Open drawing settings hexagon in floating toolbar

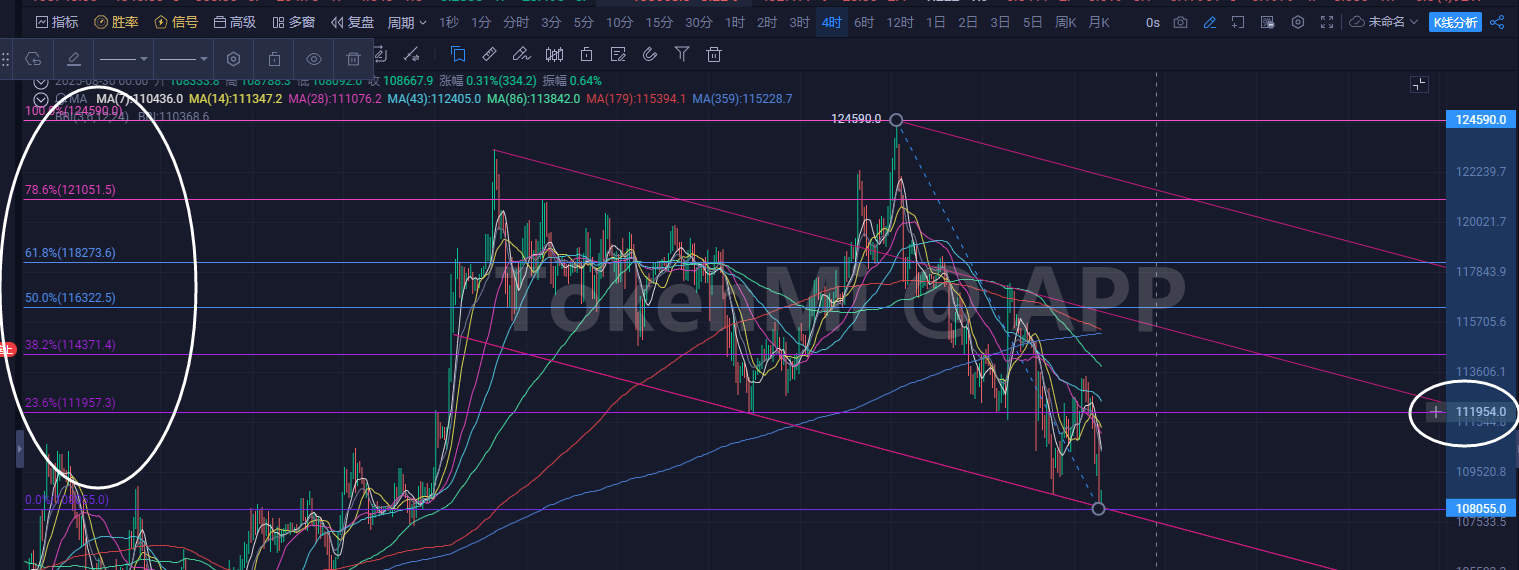coord(234,59)
